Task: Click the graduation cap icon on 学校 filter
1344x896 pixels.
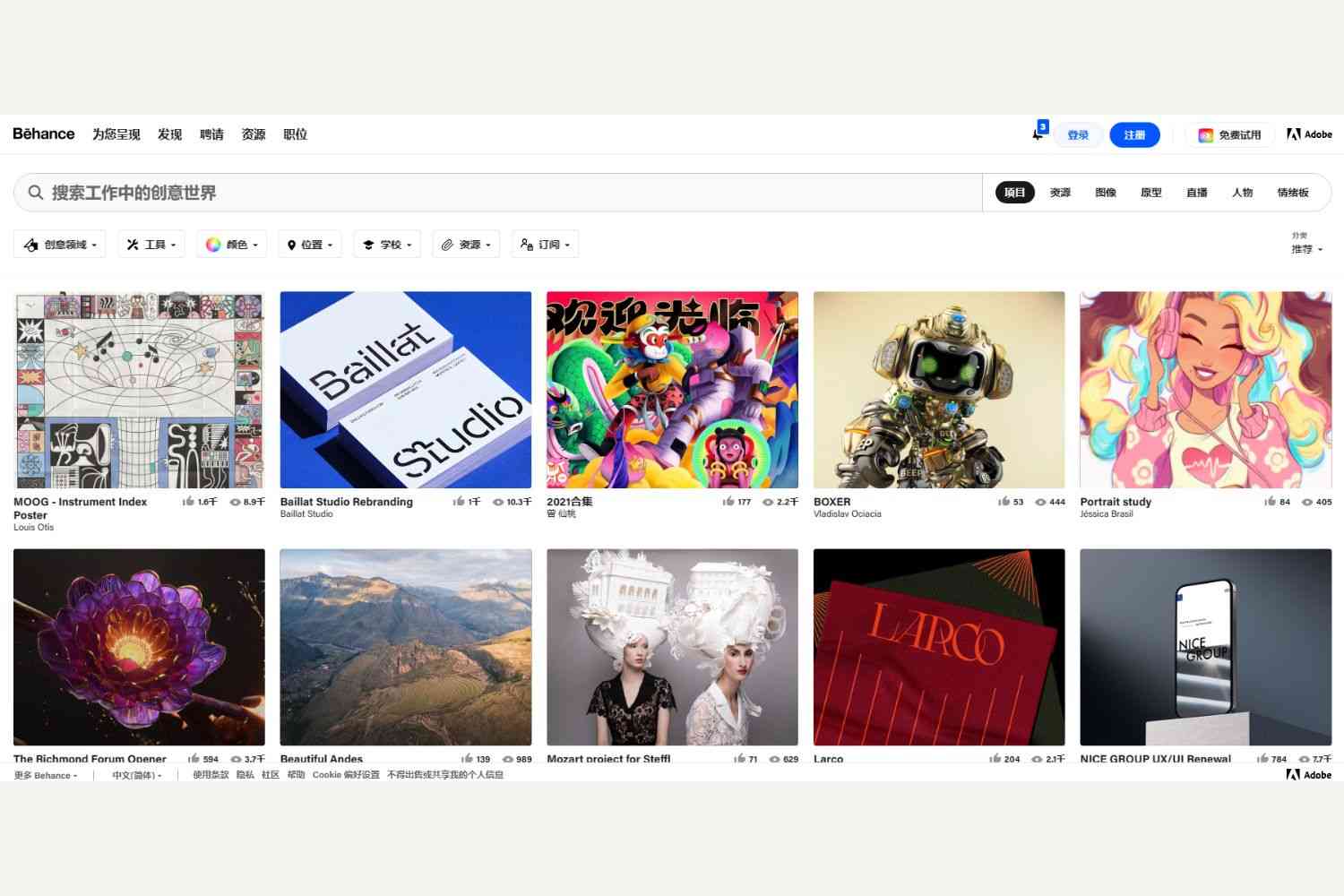Action: tap(369, 244)
